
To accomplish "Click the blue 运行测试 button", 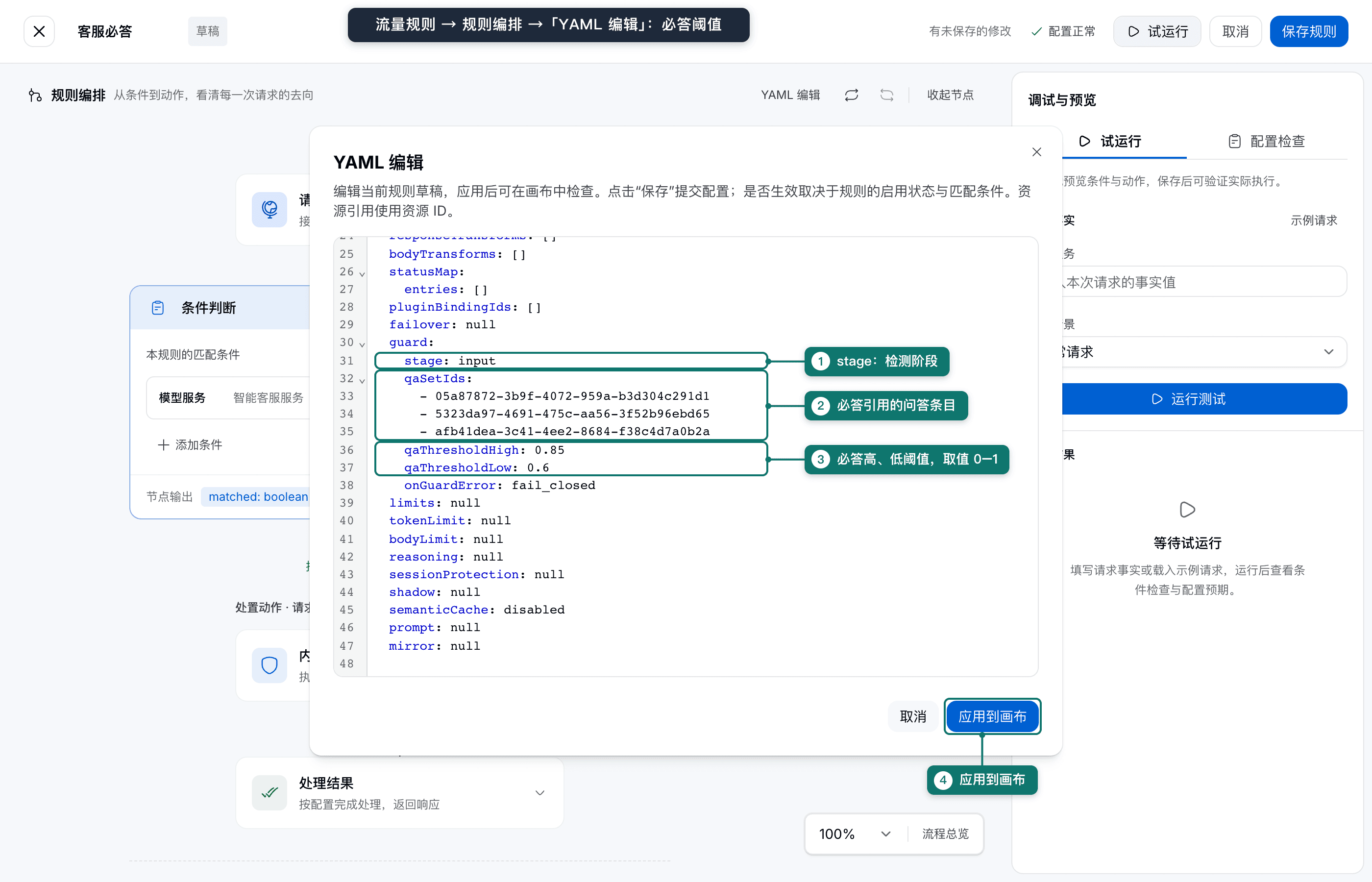I will coord(1203,399).
